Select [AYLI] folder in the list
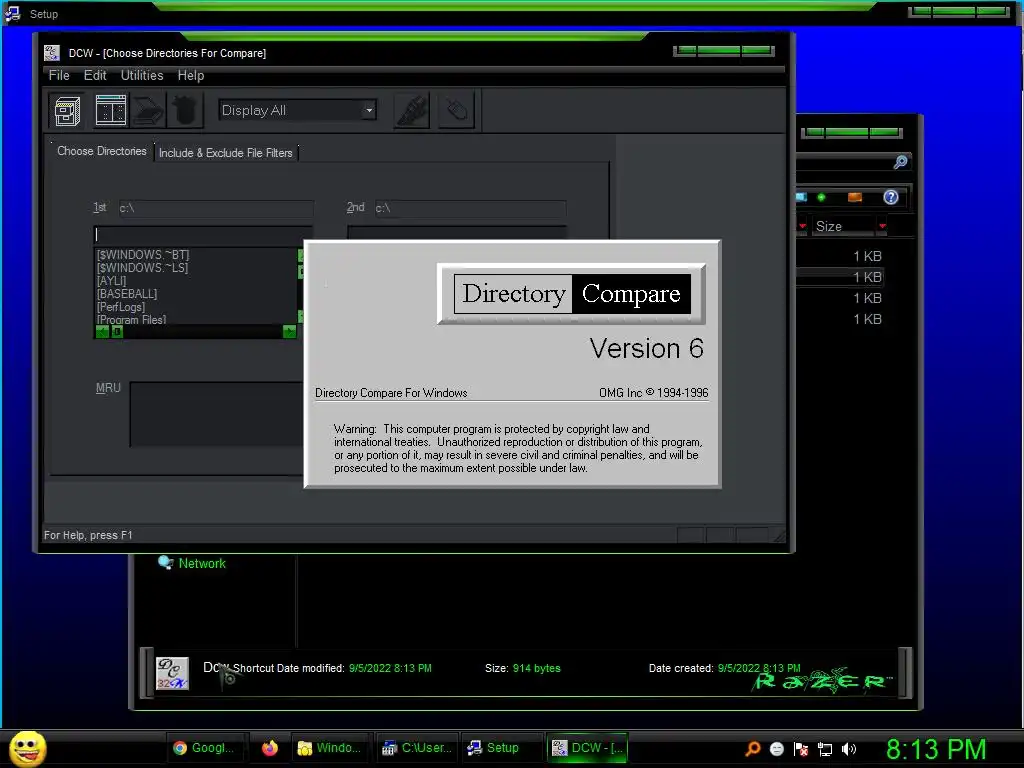The image size is (1024, 768). (112, 281)
